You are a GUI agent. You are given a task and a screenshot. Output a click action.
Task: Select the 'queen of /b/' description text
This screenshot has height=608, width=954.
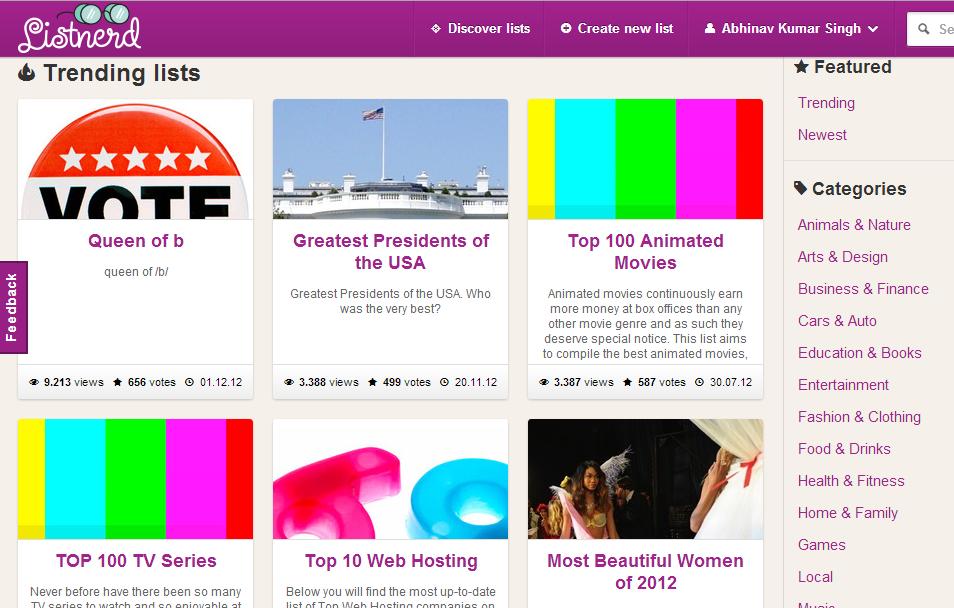136,272
